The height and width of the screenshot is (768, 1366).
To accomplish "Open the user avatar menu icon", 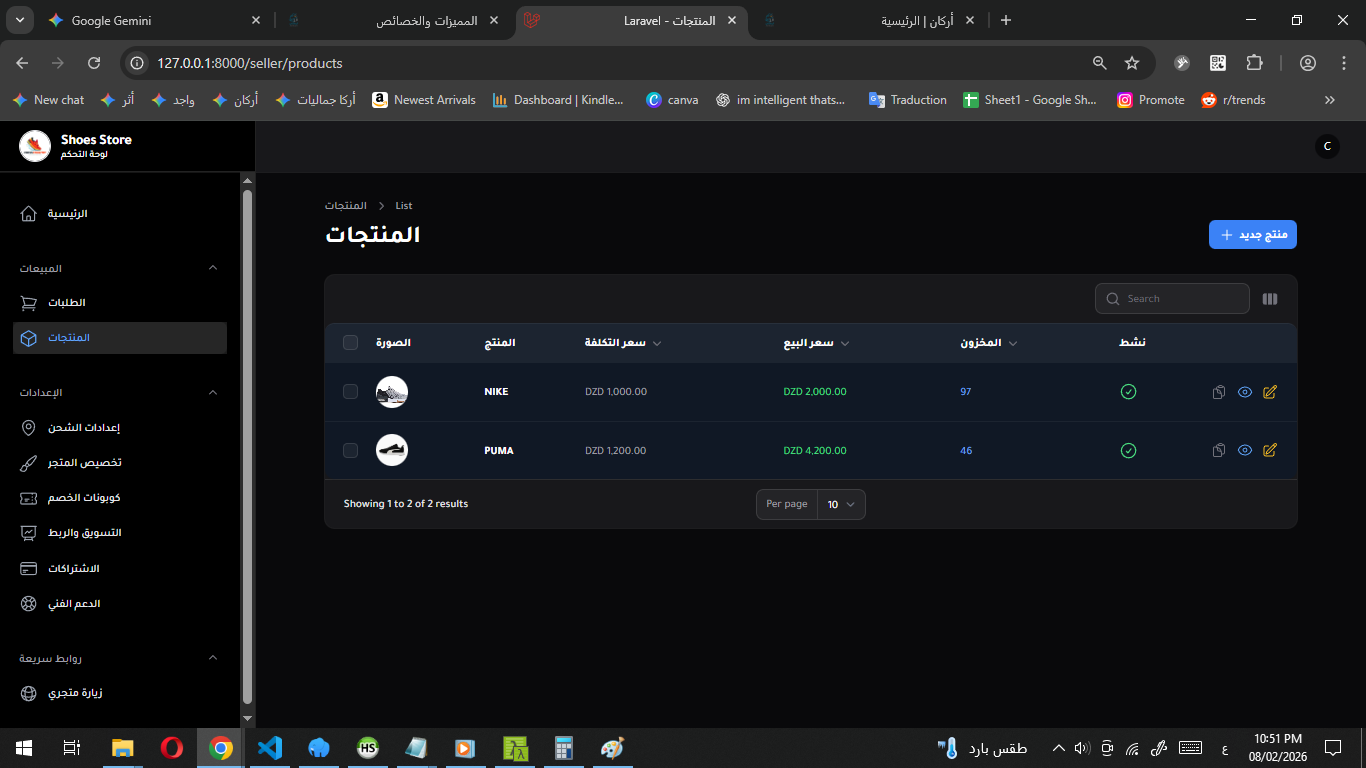I will point(1326,146).
